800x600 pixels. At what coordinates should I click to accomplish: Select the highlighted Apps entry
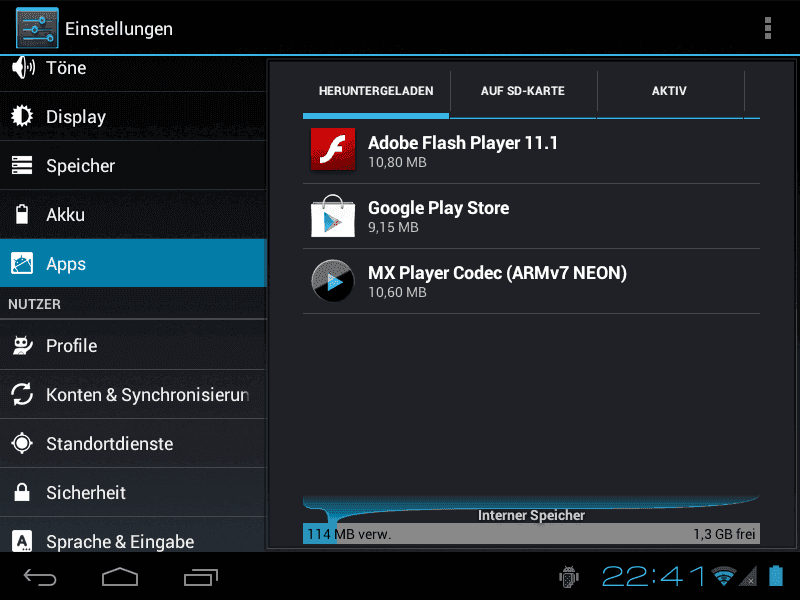click(133, 263)
